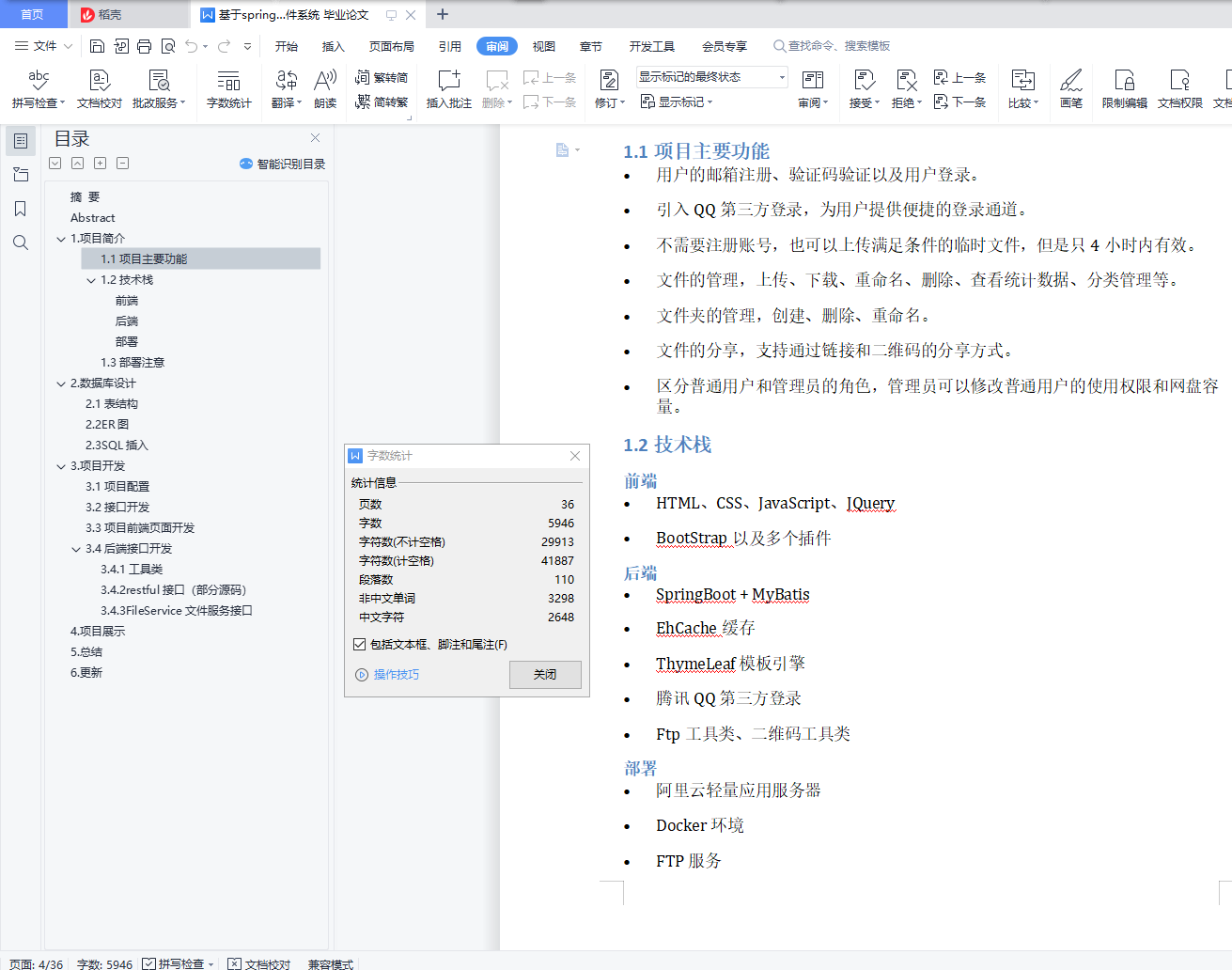The height and width of the screenshot is (970, 1232).
Task: Switch to the 开始 ribbon tab
Action: (x=287, y=46)
